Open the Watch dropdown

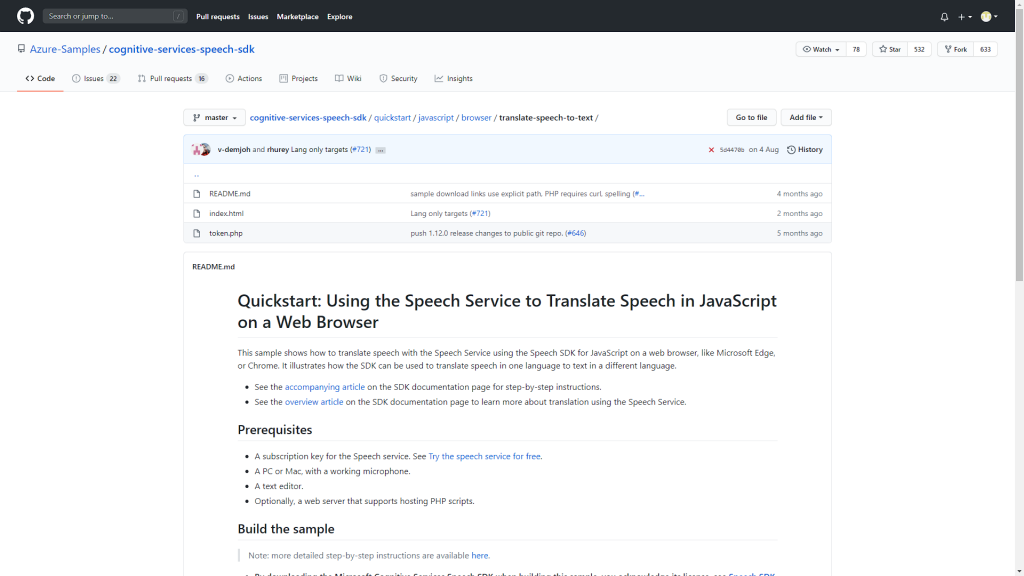pyautogui.click(x=821, y=49)
